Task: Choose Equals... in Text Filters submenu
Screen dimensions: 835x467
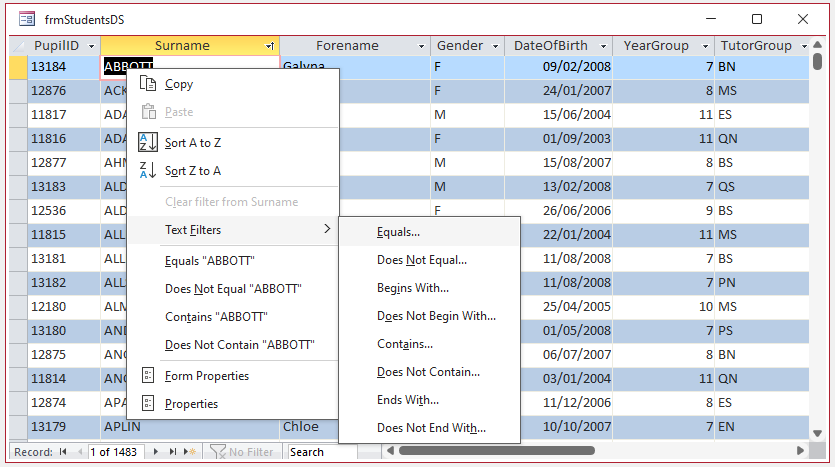Action: [x=429, y=232]
